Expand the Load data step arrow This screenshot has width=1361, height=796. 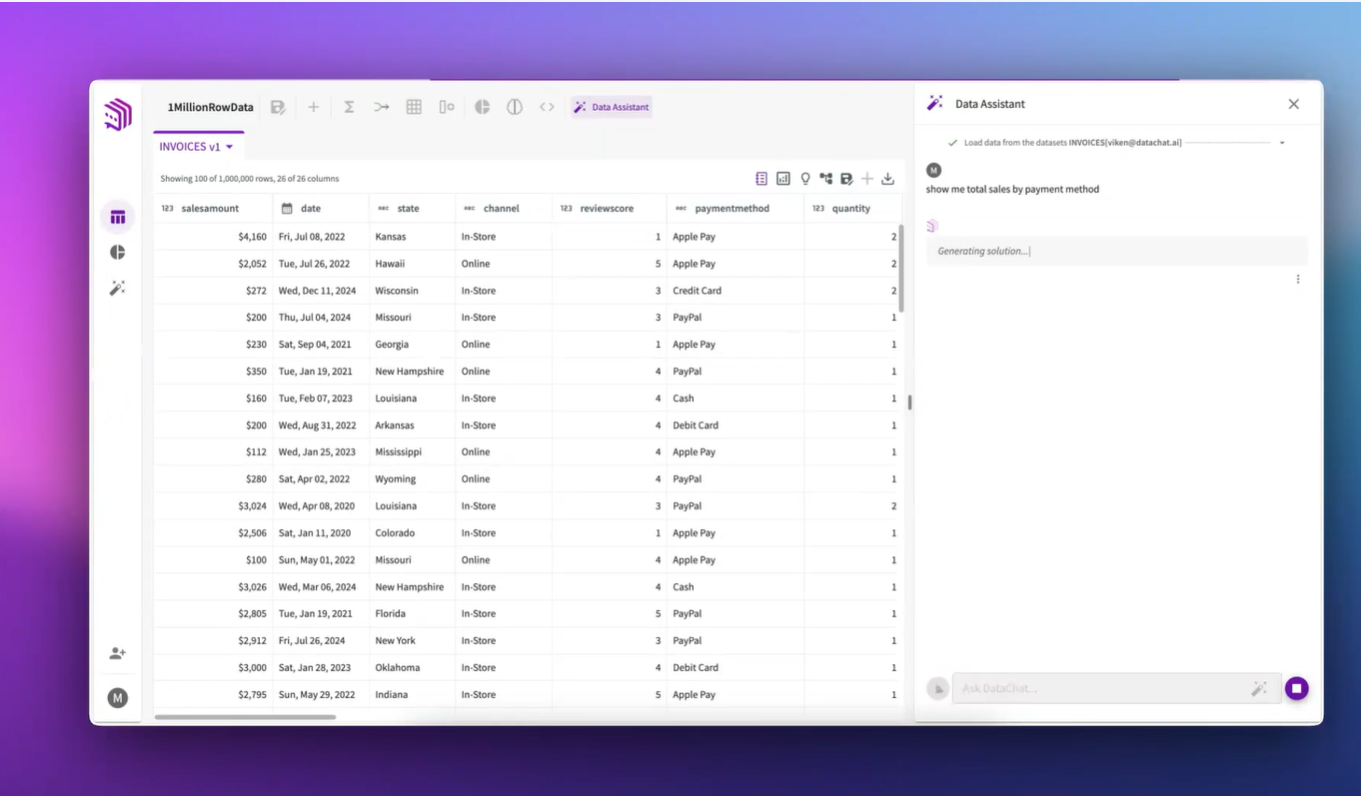[1282, 143]
